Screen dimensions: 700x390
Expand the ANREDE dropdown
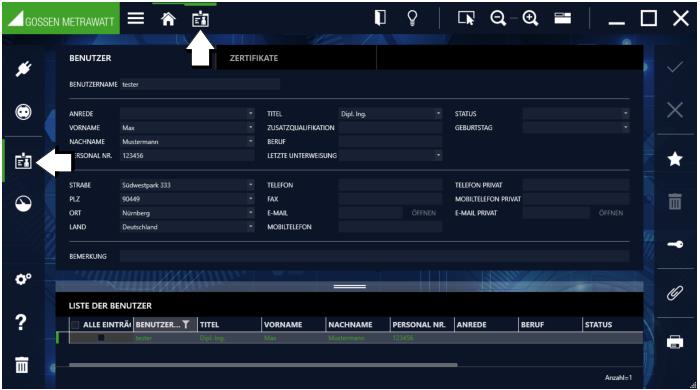250,113
